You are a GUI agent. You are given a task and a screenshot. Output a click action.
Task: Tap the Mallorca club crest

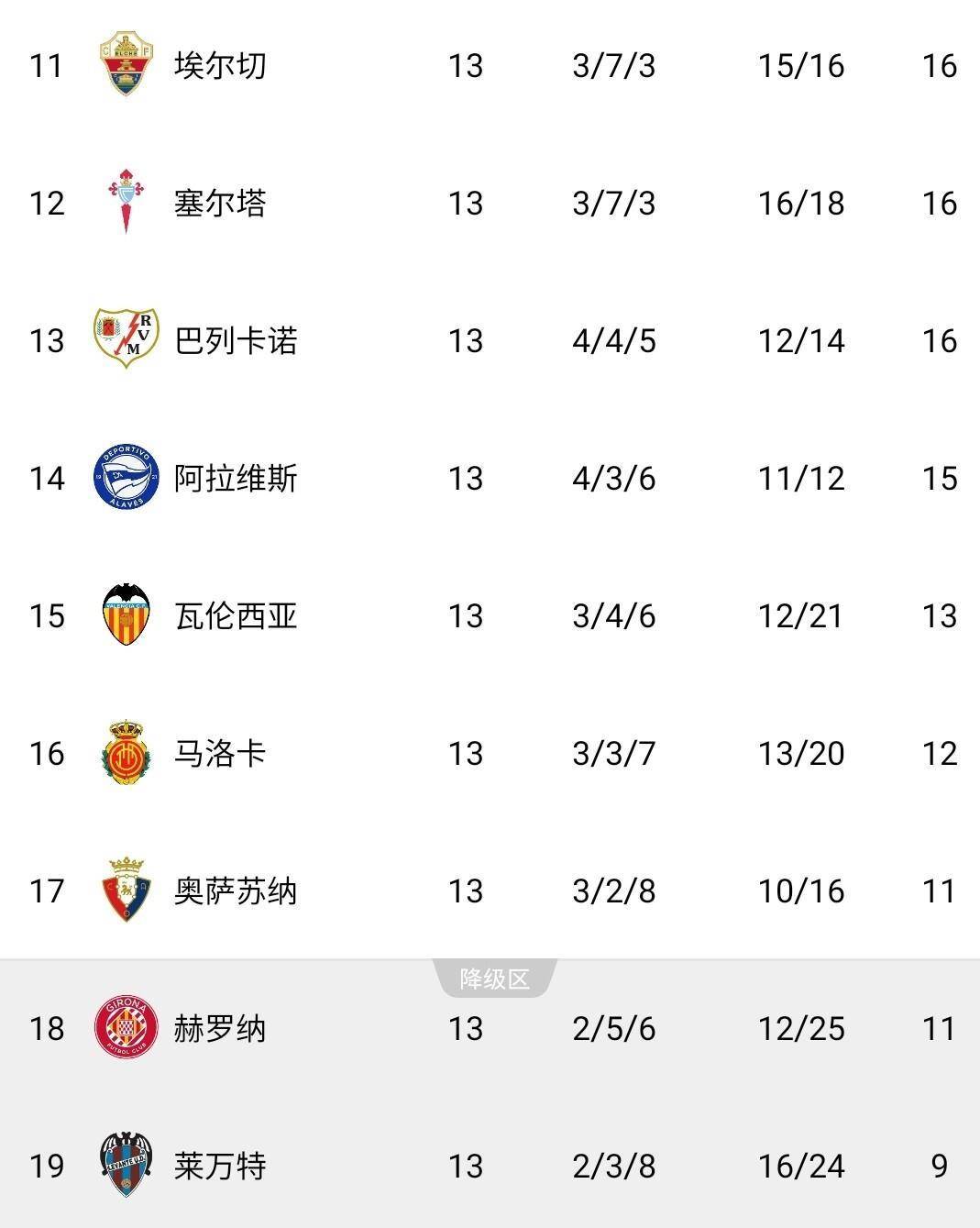[x=126, y=752]
